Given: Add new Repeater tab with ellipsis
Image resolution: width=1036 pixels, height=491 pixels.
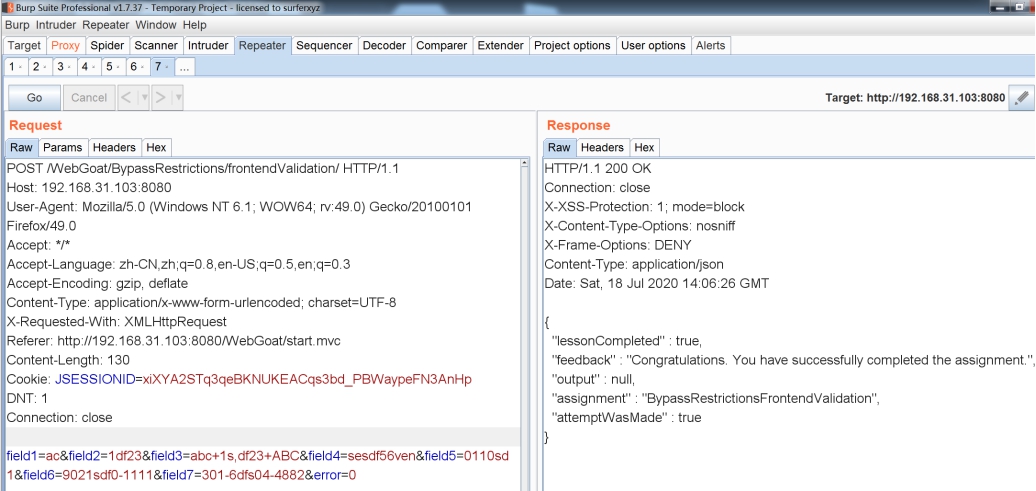Looking at the screenshot, I should coord(185,67).
